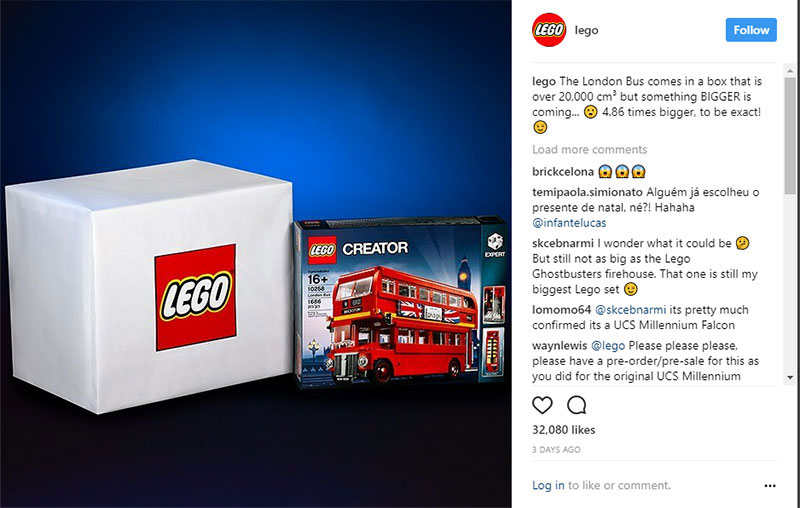The width and height of the screenshot is (800, 508).
Task: Click the red LEGO logo on white box
Action: [x=195, y=297]
